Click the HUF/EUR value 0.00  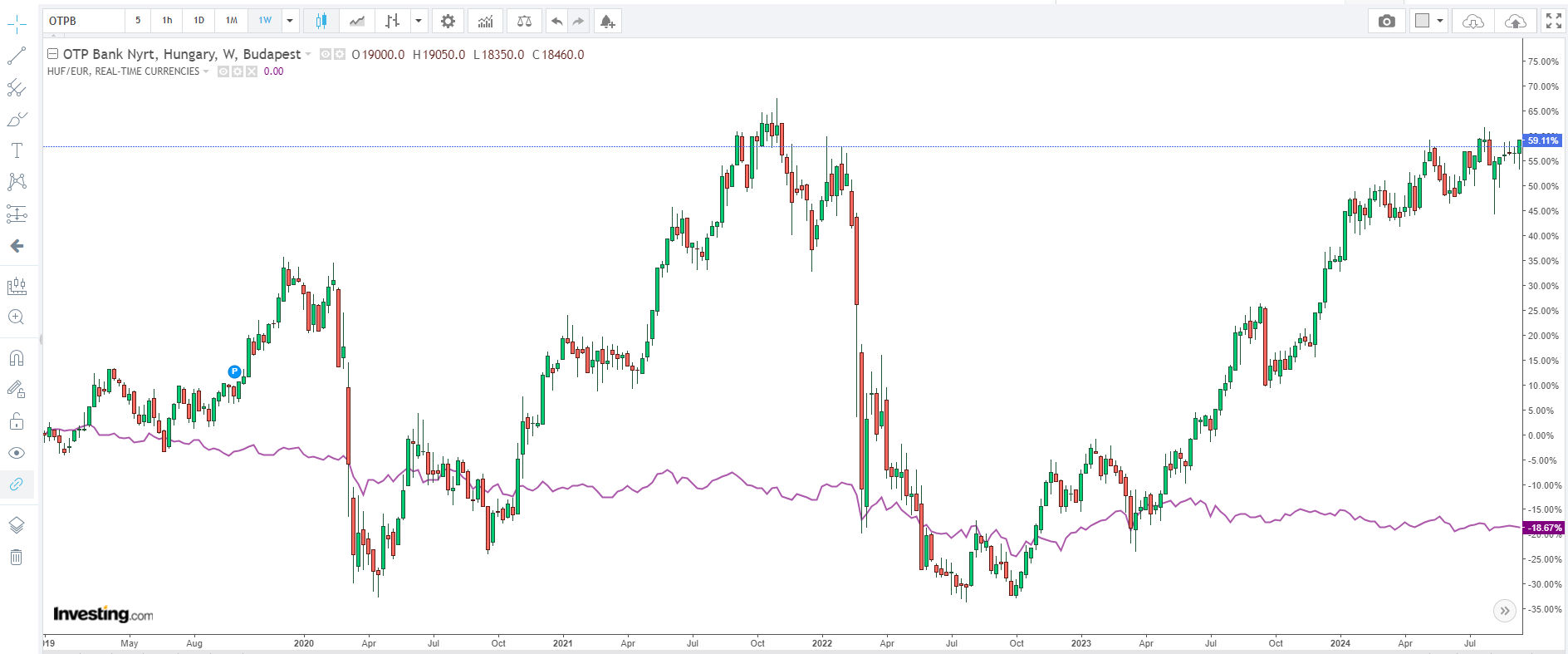pos(274,71)
